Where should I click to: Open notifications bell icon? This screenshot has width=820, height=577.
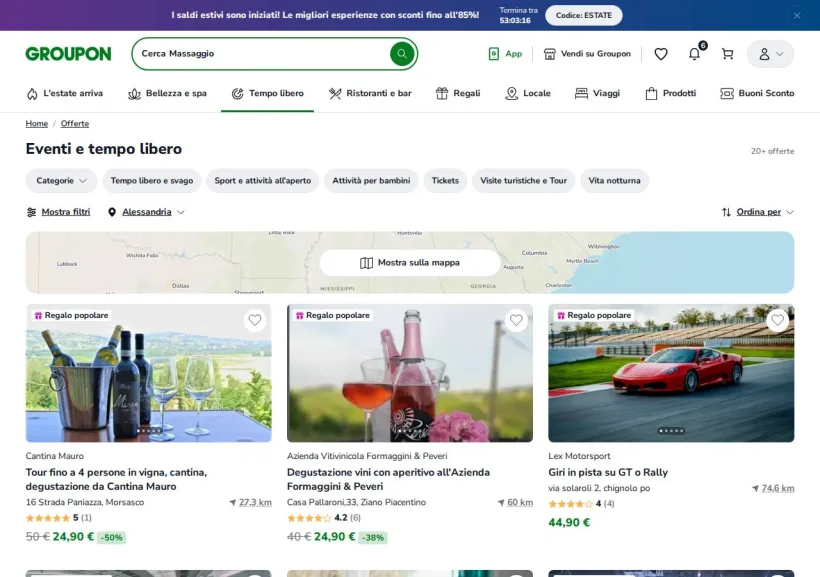point(694,54)
